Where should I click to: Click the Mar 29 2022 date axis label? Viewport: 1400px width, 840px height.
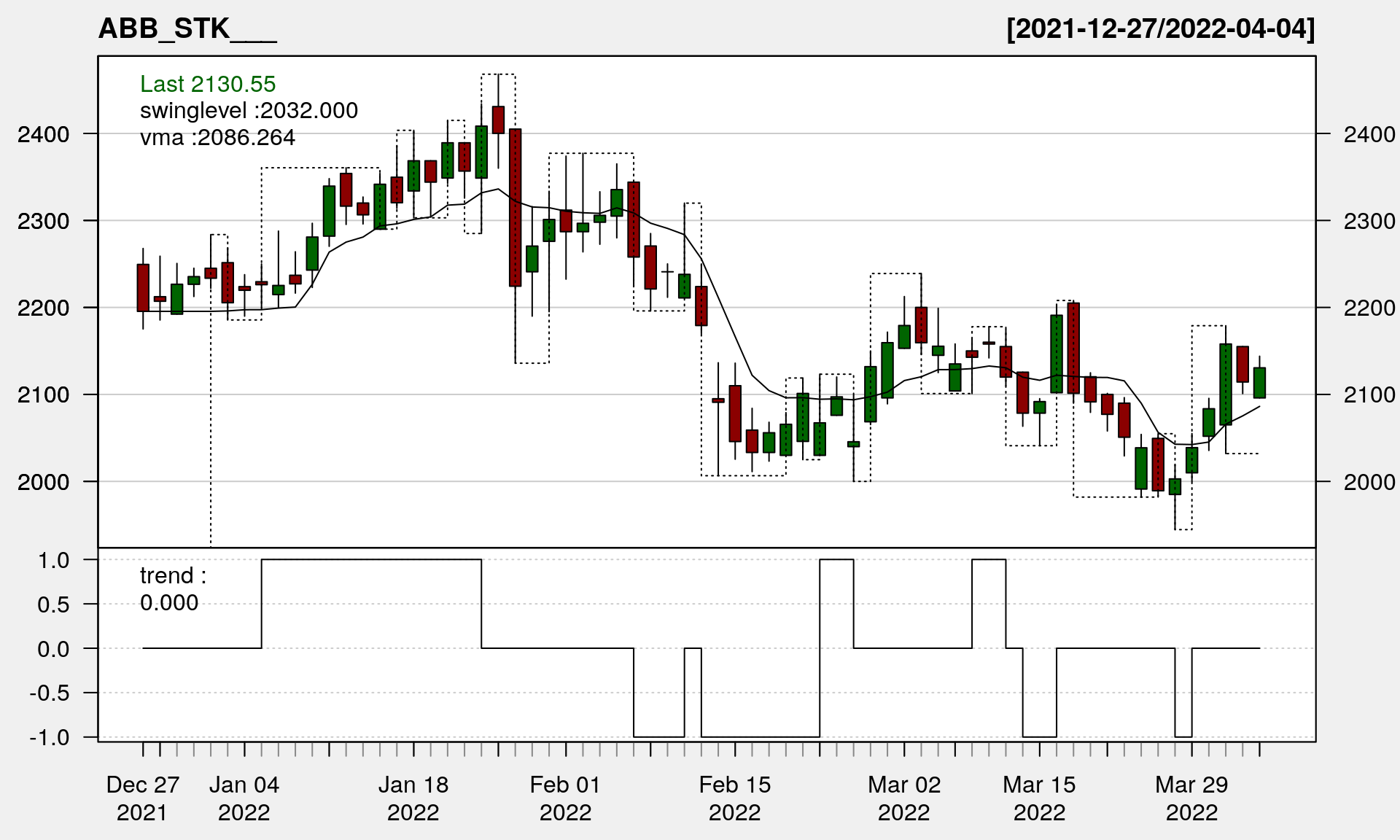tap(1191, 798)
